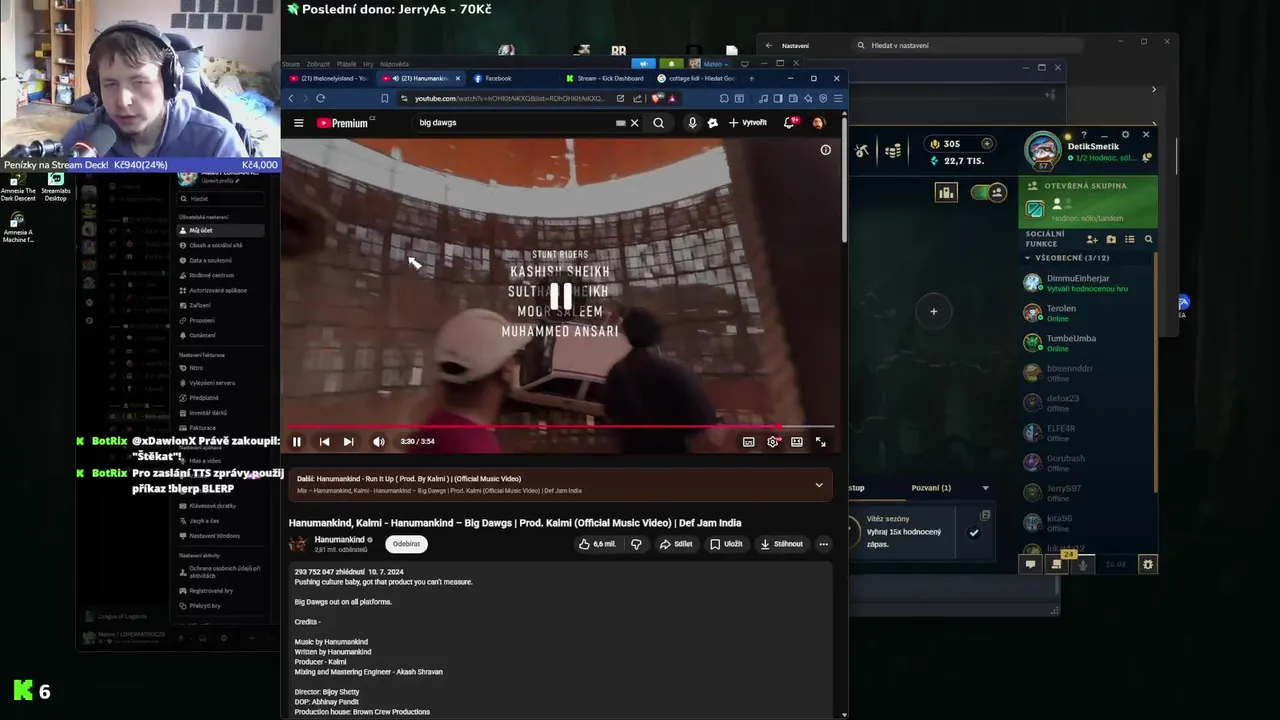
Task: Open the League leaderboard chart icon
Action: pyautogui.click(x=946, y=192)
